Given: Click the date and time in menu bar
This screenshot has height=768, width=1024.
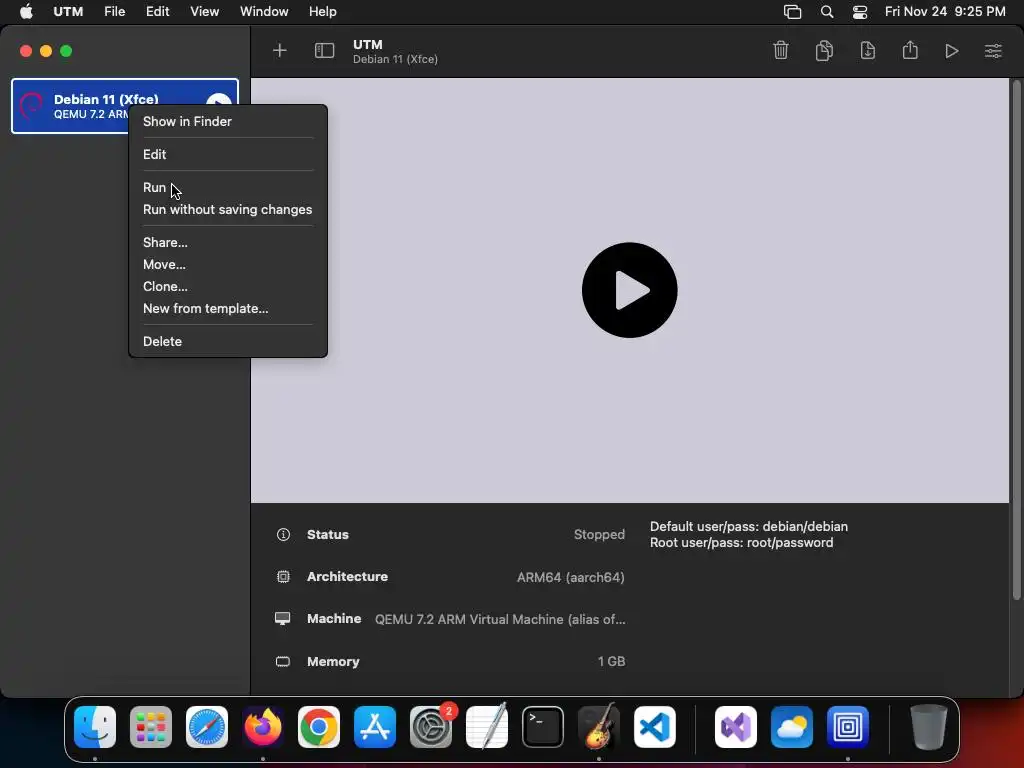Looking at the screenshot, I should 945,12.
